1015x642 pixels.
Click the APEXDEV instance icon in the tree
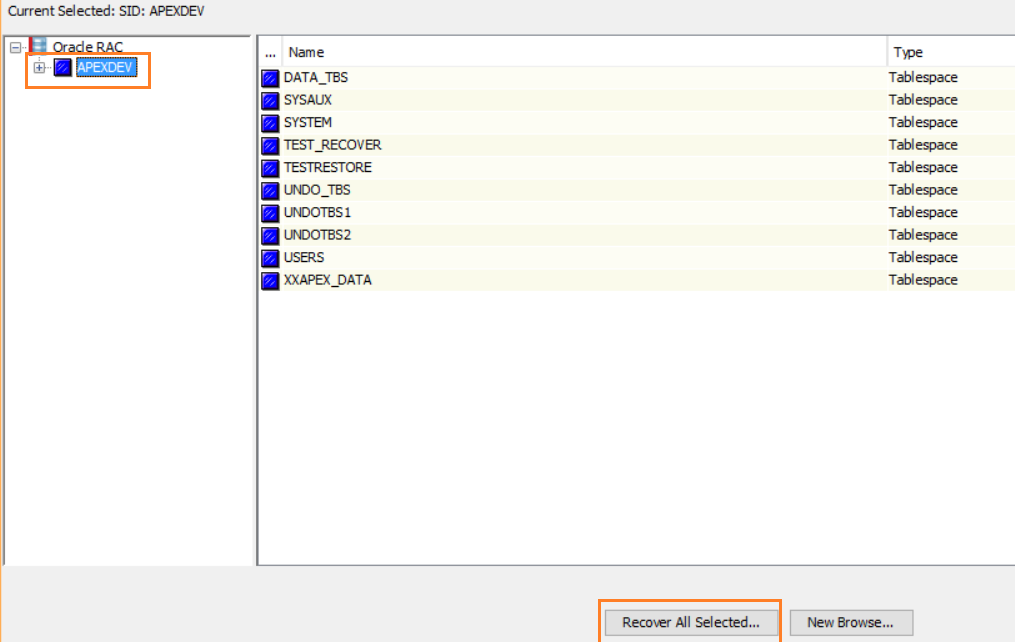[63, 67]
